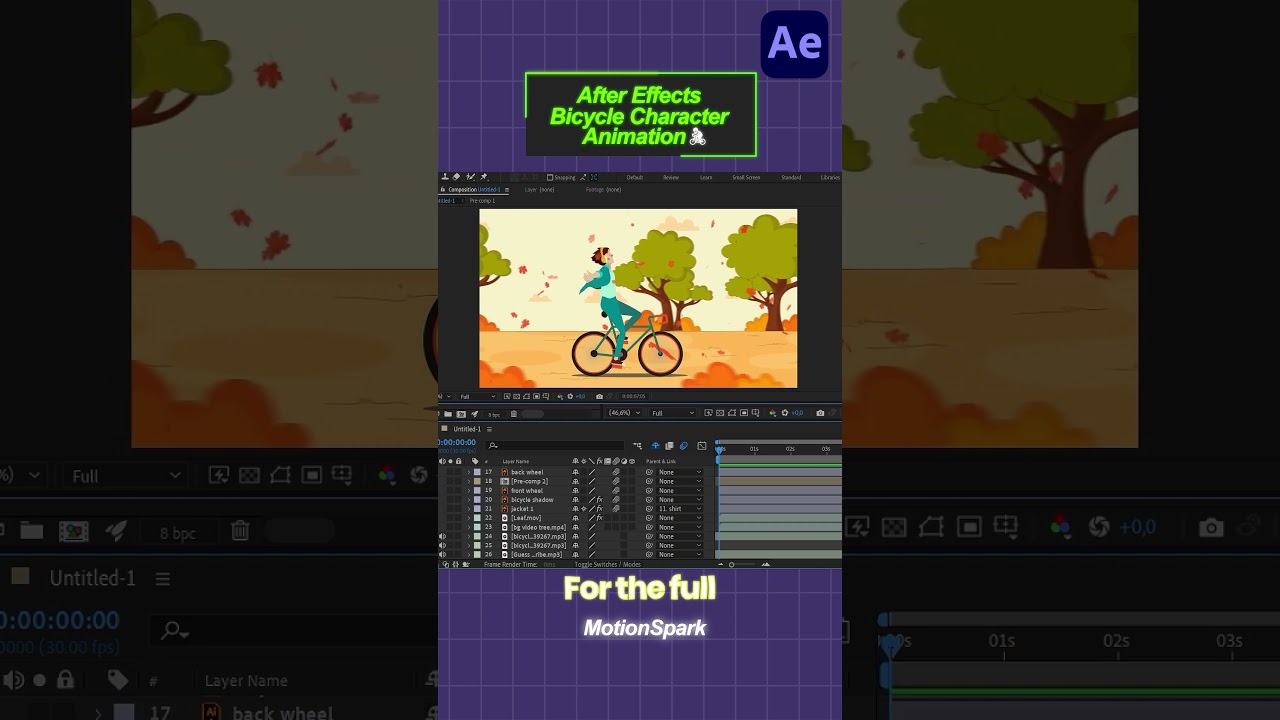Click the timeline search magnifier field
Image resolution: width=1280 pixels, height=720 pixels.
pyautogui.click(x=555, y=445)
